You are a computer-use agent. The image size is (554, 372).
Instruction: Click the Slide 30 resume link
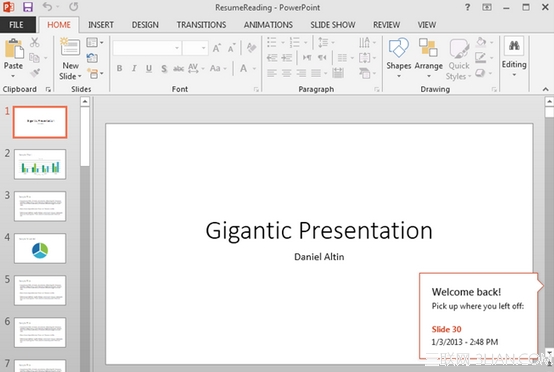point(446,329)
